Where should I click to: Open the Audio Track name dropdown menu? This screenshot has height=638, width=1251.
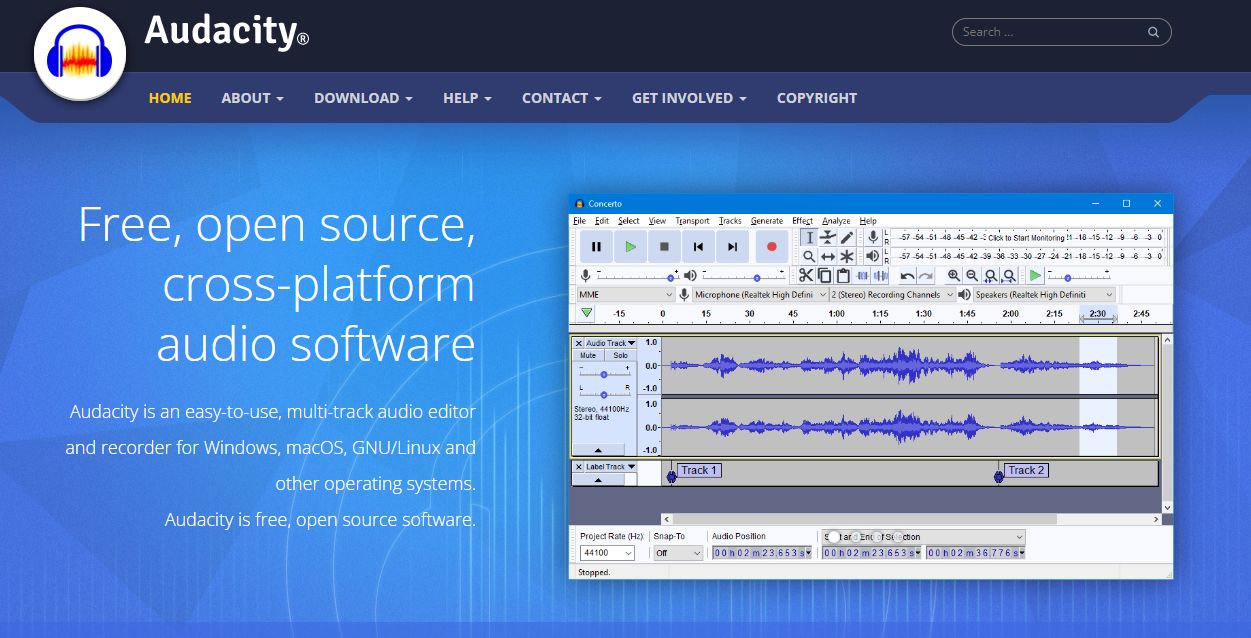(611, 343)
